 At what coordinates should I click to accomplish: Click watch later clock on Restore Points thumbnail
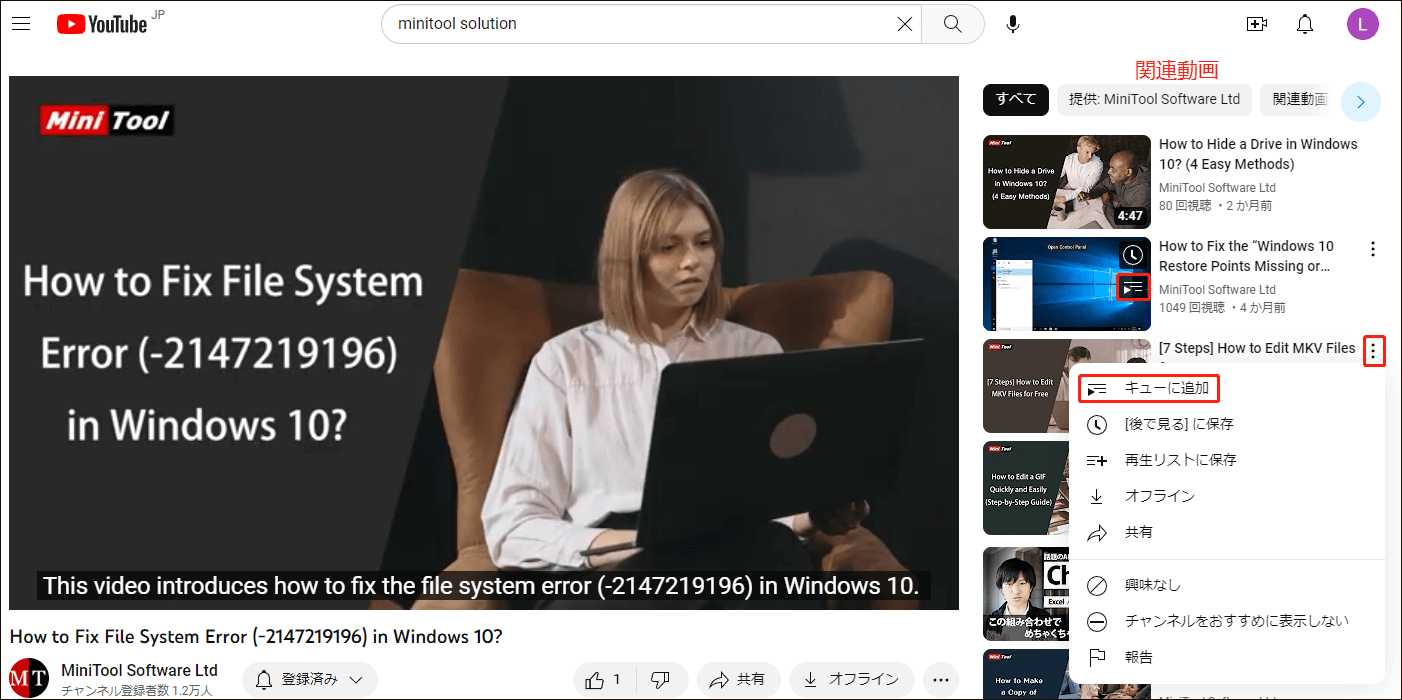point(1132,255)
